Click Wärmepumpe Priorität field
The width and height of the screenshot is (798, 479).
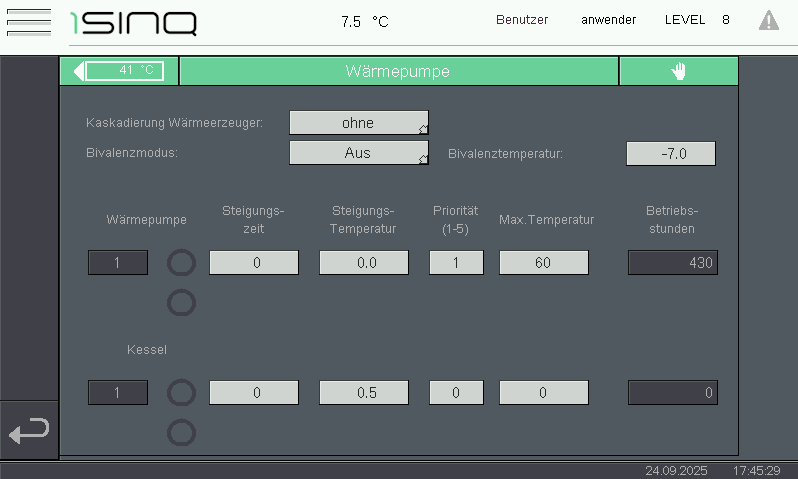pos(456,263)
